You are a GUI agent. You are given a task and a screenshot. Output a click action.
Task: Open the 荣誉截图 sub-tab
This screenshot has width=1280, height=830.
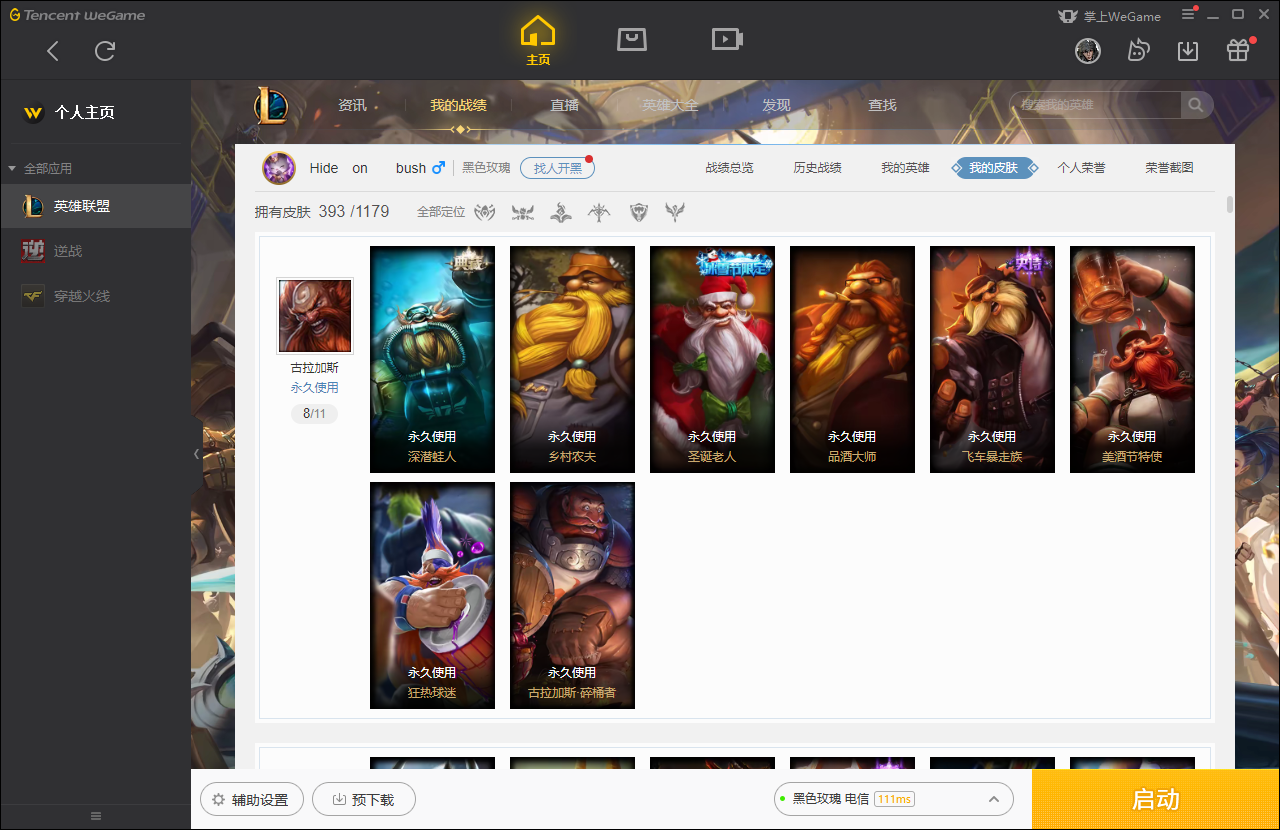point(1169,168)
